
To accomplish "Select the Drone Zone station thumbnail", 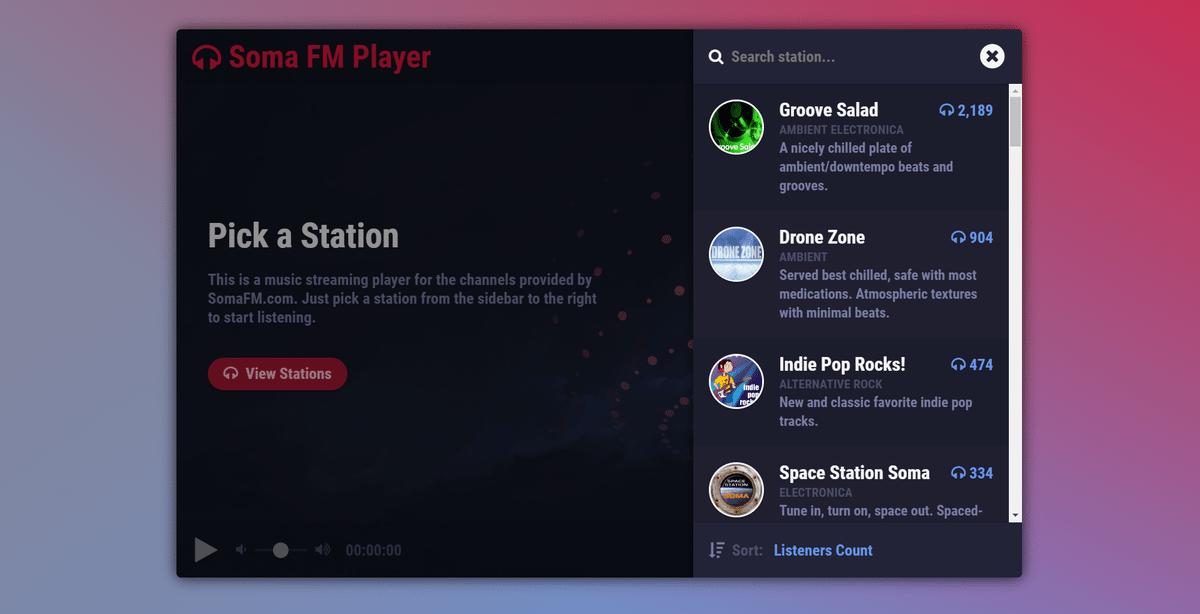I will pyautogui.click(x=737, y=254).
